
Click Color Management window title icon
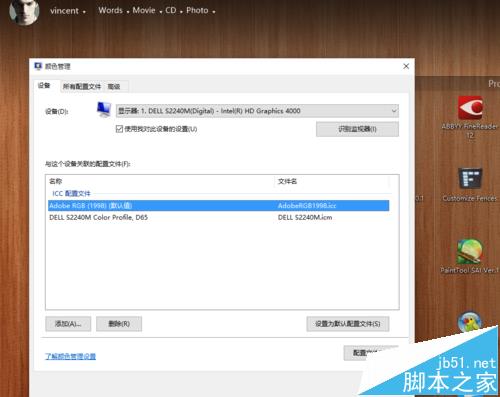(x=39, y=66)
